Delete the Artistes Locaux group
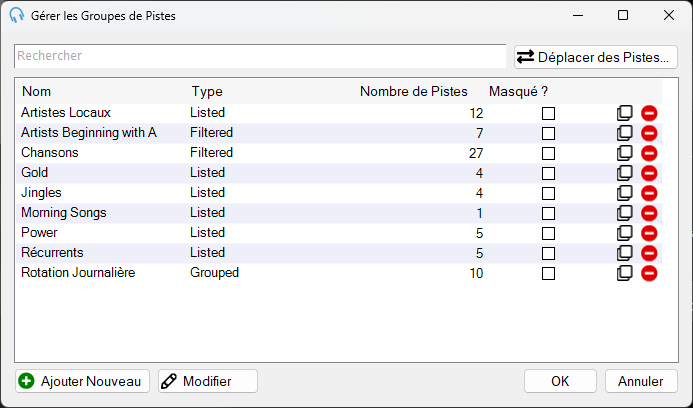693x408 pixels. pyautogui.click(x=649, y=113)
